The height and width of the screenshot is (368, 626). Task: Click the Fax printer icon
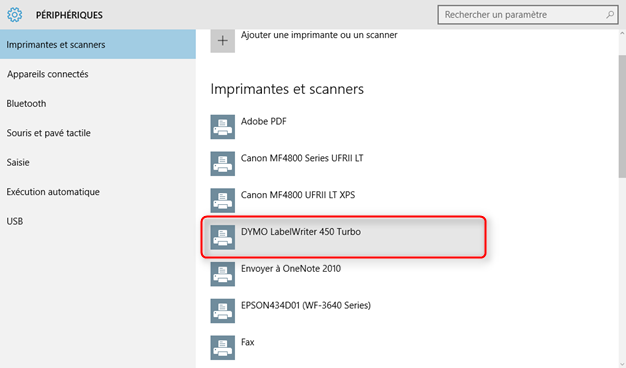pos(223,347)
